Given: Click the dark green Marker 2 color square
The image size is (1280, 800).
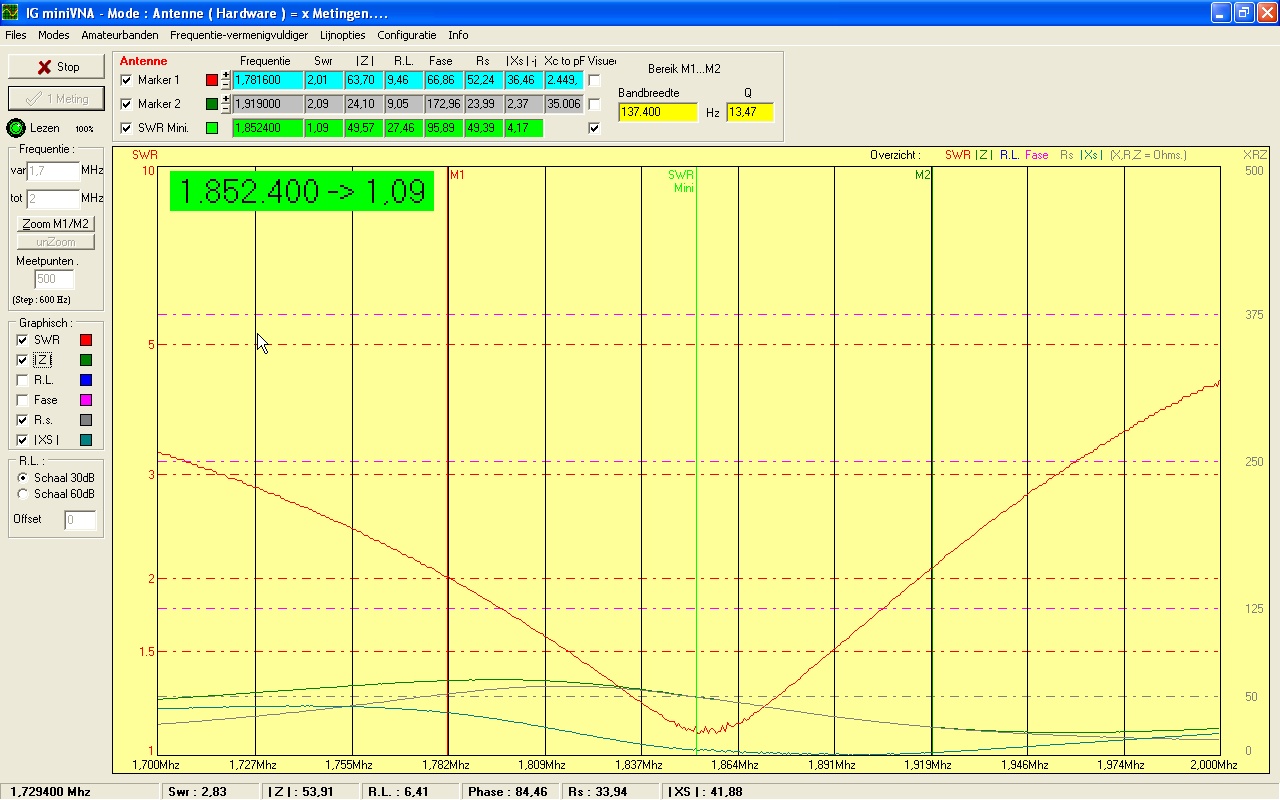Looking at the screenshot, I should (211, 104).
